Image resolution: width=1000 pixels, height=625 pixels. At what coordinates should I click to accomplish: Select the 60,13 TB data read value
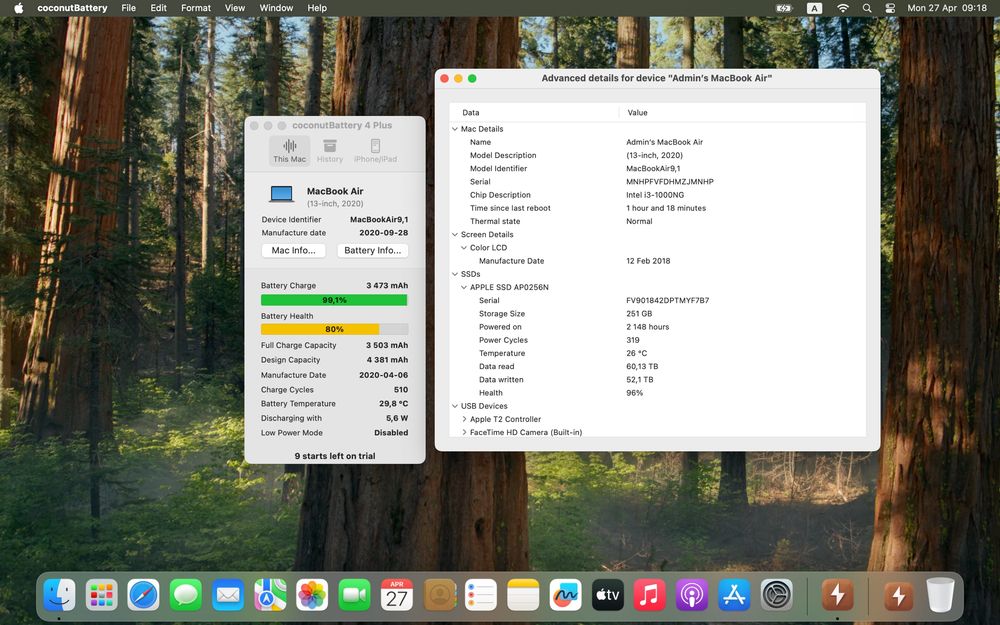(642, 367)
